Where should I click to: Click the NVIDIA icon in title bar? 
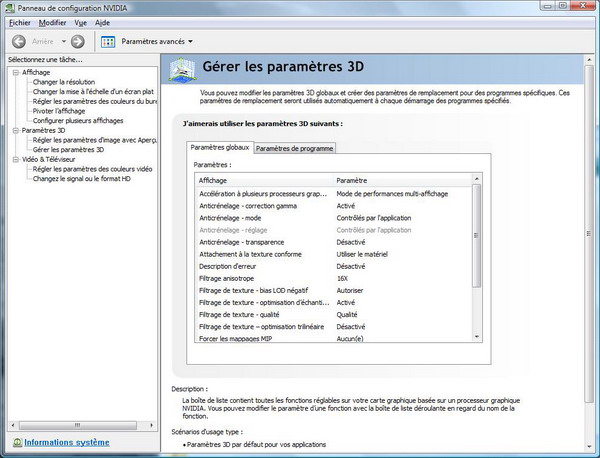point(10,8)
